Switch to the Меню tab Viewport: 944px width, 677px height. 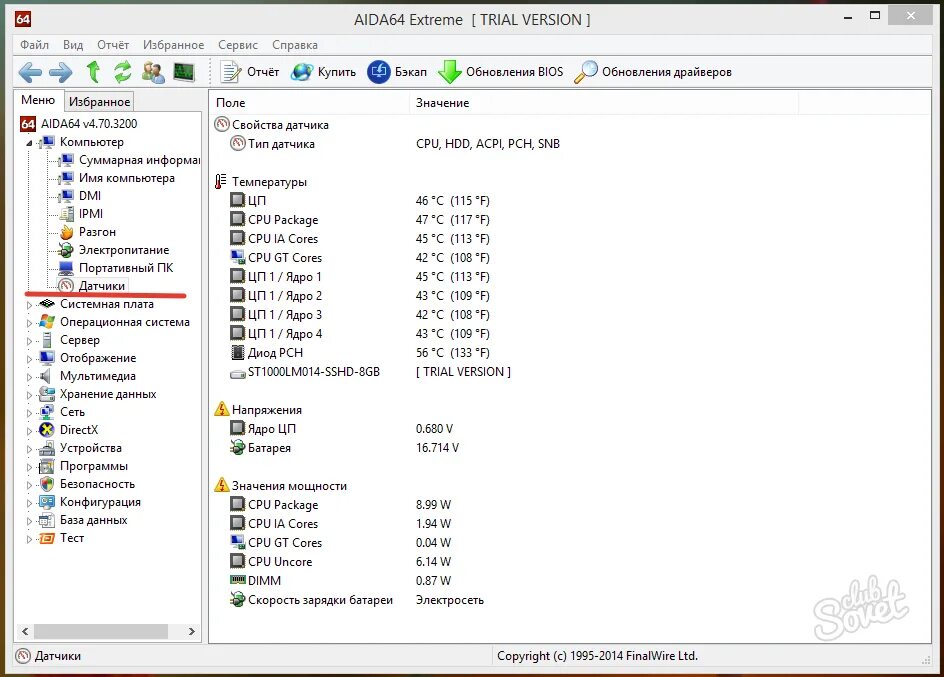[x=38, y=100]
